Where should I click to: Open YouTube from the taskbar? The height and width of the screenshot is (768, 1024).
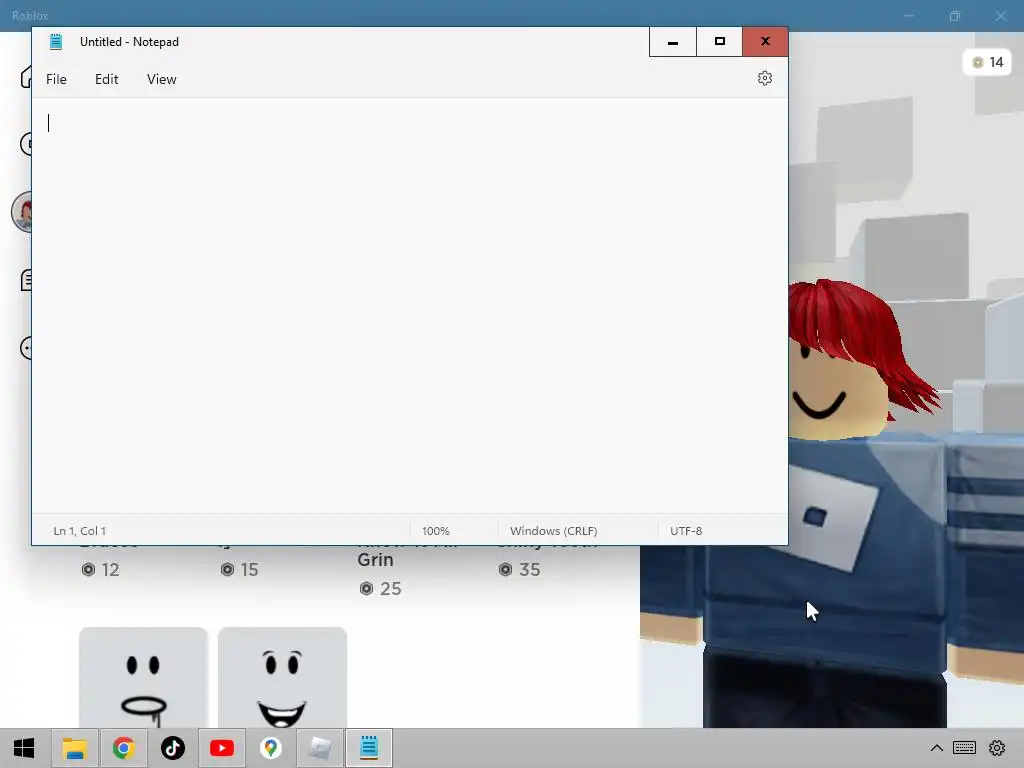tap(222, 748)
